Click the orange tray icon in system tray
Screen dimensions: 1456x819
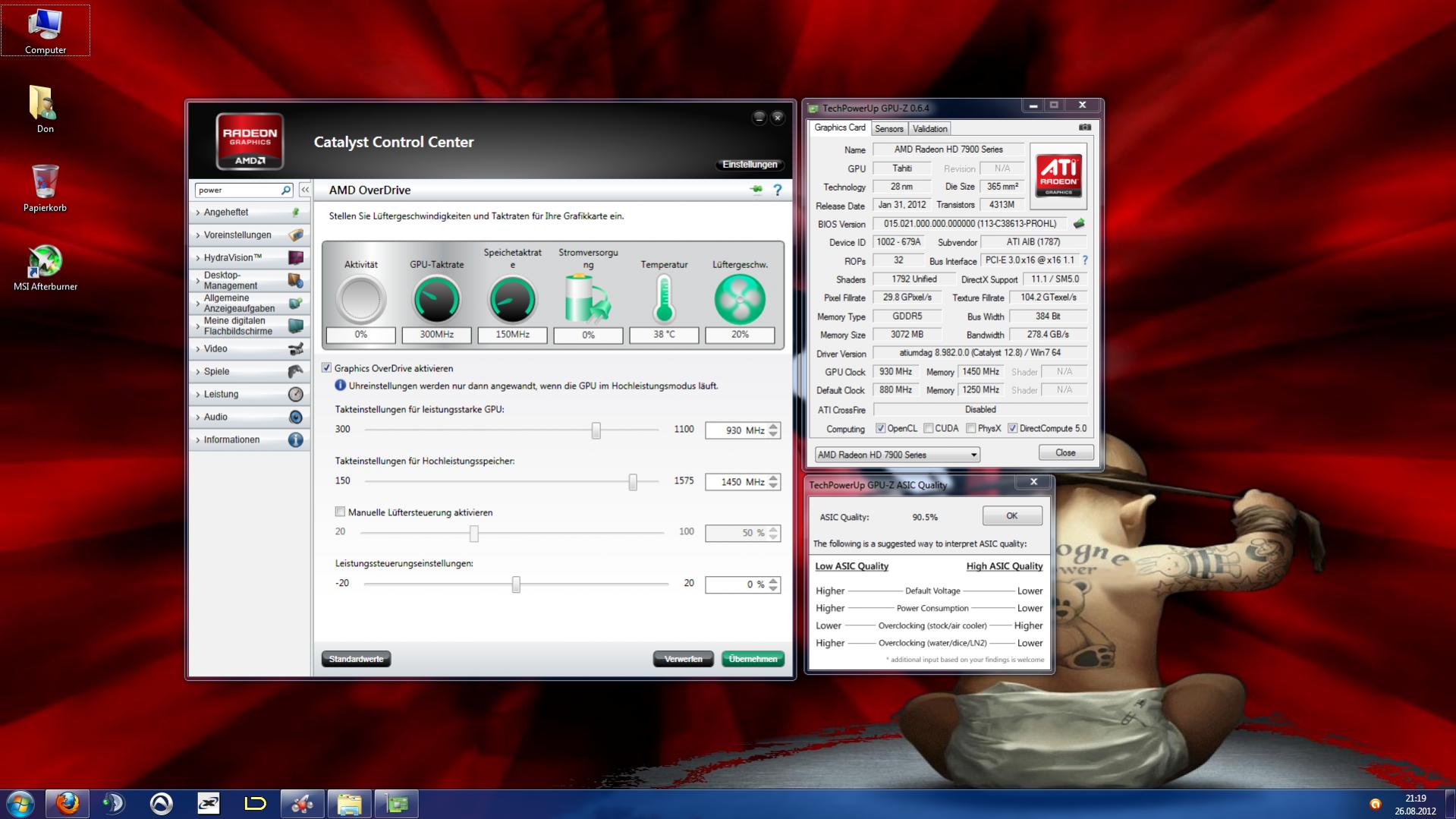point(1375,804)
